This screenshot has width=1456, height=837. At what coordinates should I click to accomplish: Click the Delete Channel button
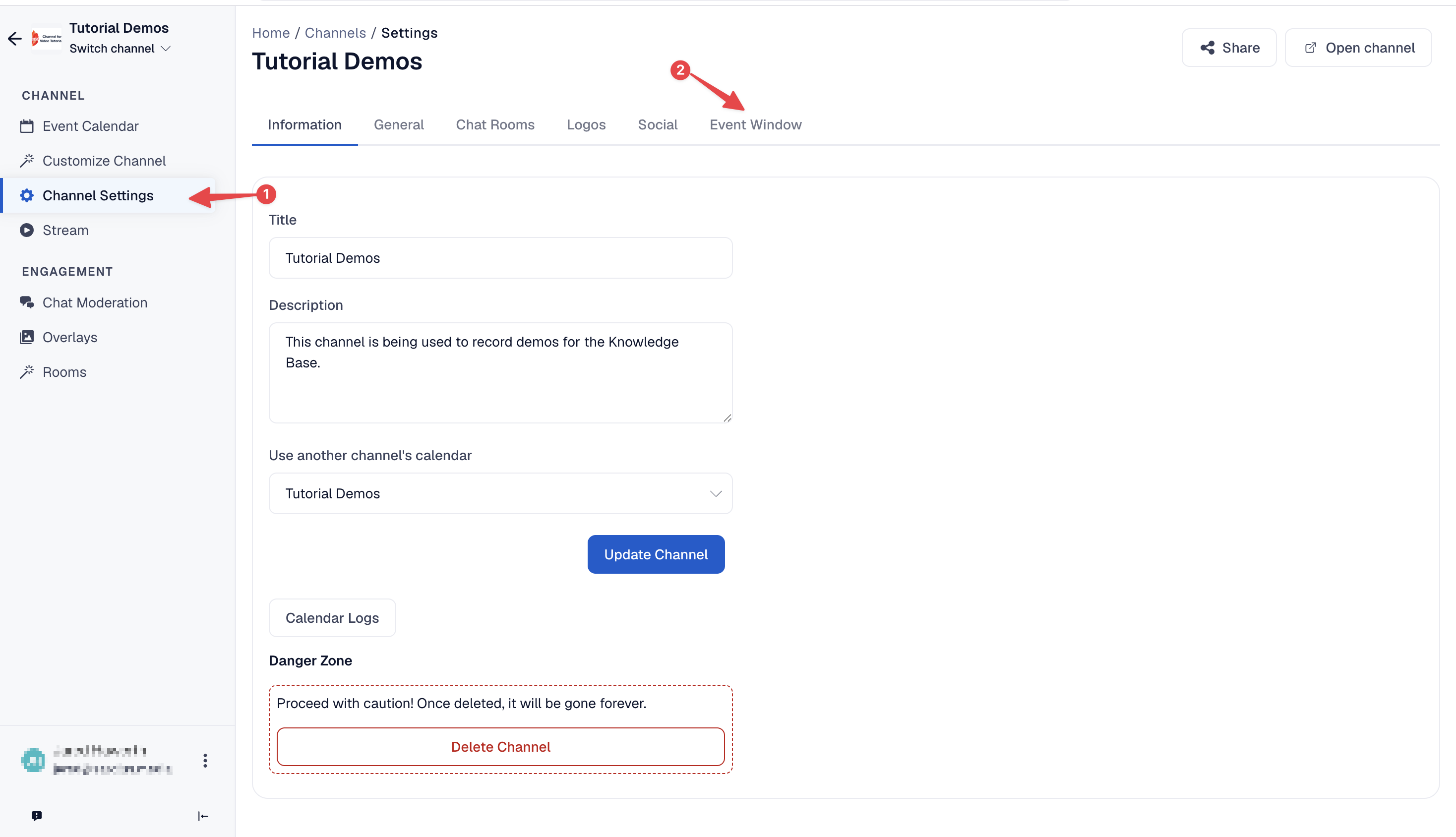pos(501,747)
